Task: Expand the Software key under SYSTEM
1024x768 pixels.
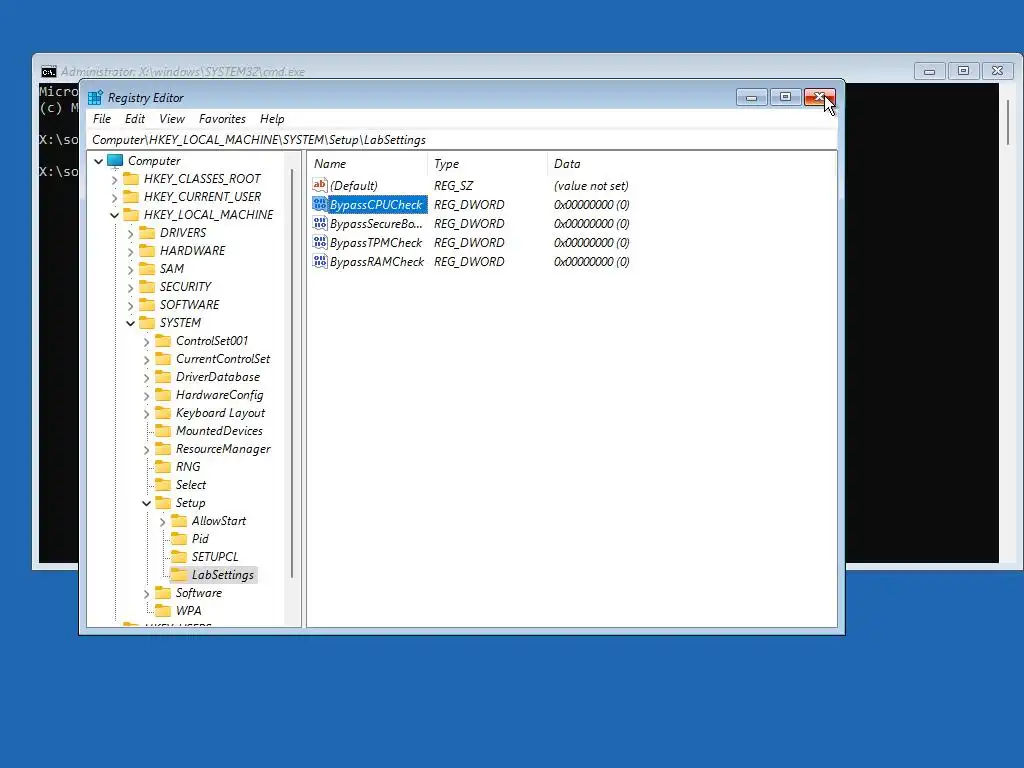Action: (146, 593)
